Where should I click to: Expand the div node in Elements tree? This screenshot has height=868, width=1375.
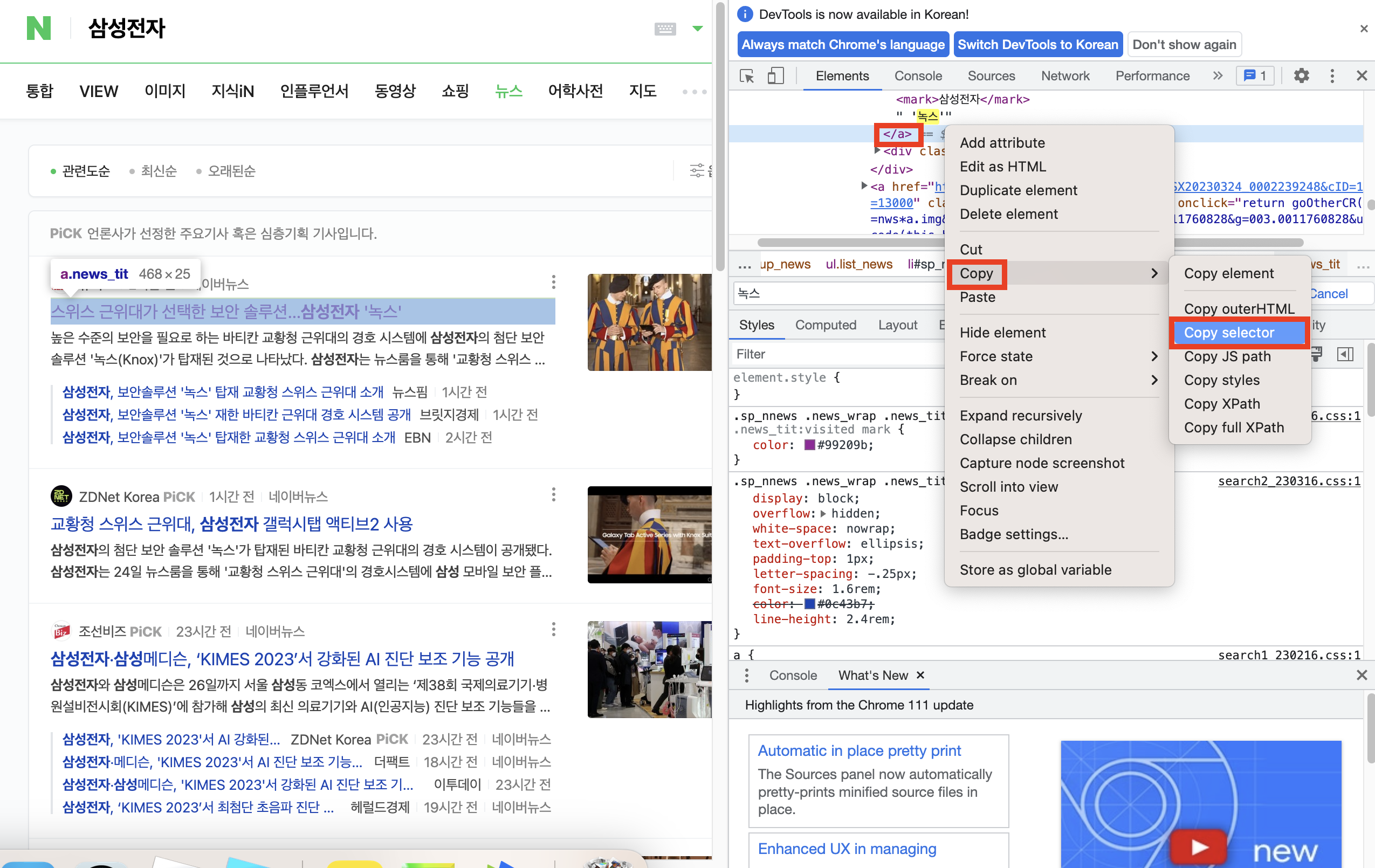[x=878, y=151]
